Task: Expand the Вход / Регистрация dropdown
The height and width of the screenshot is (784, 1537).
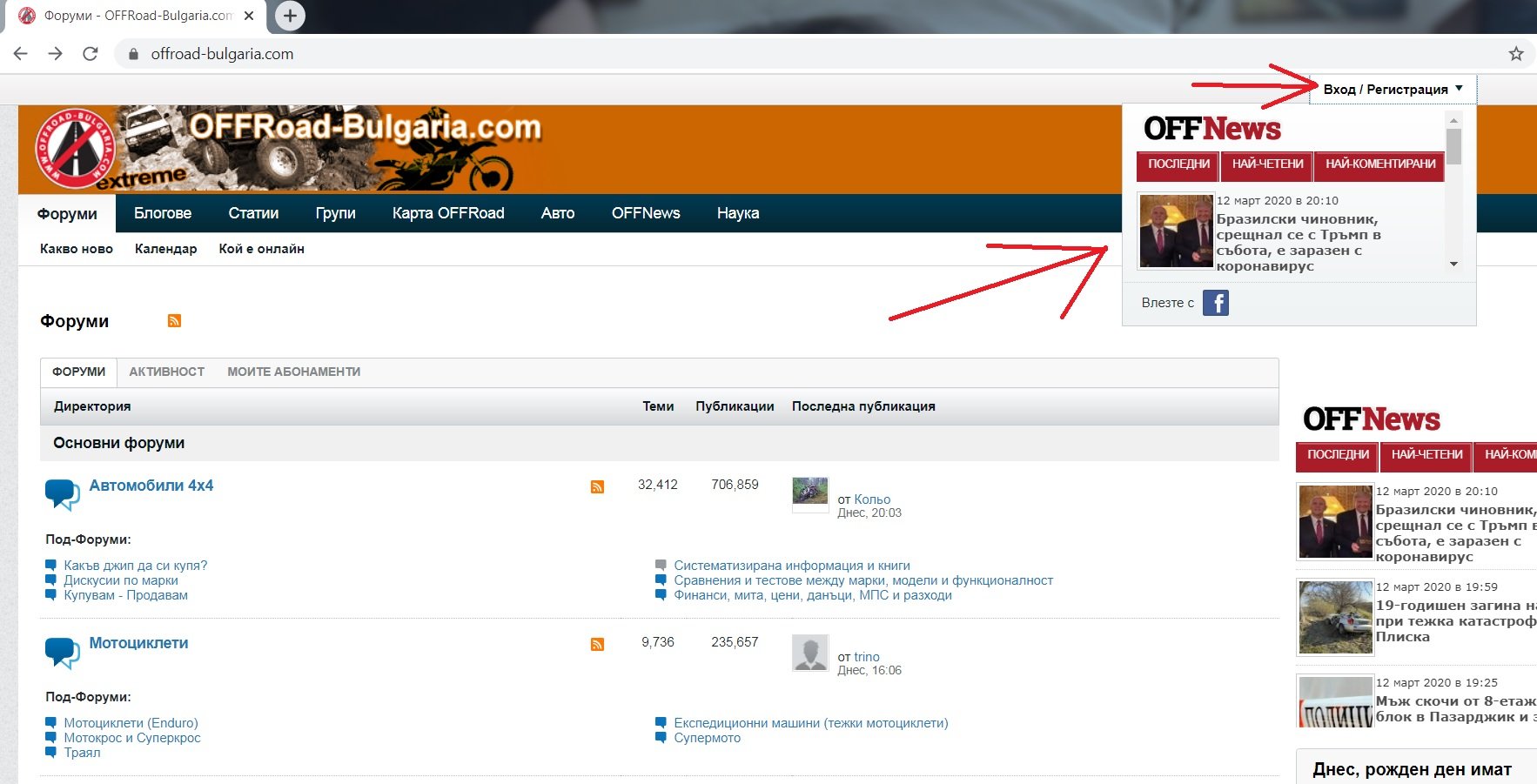Action: (x=1393, y=90)
